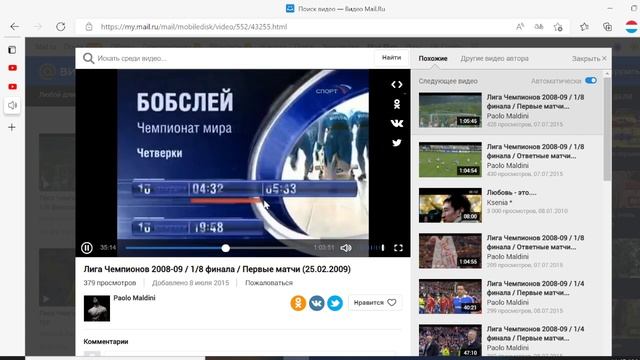640x360 pixels.
Task: Click Paolo Maldini avatar picture
Action: pos(97,309)
